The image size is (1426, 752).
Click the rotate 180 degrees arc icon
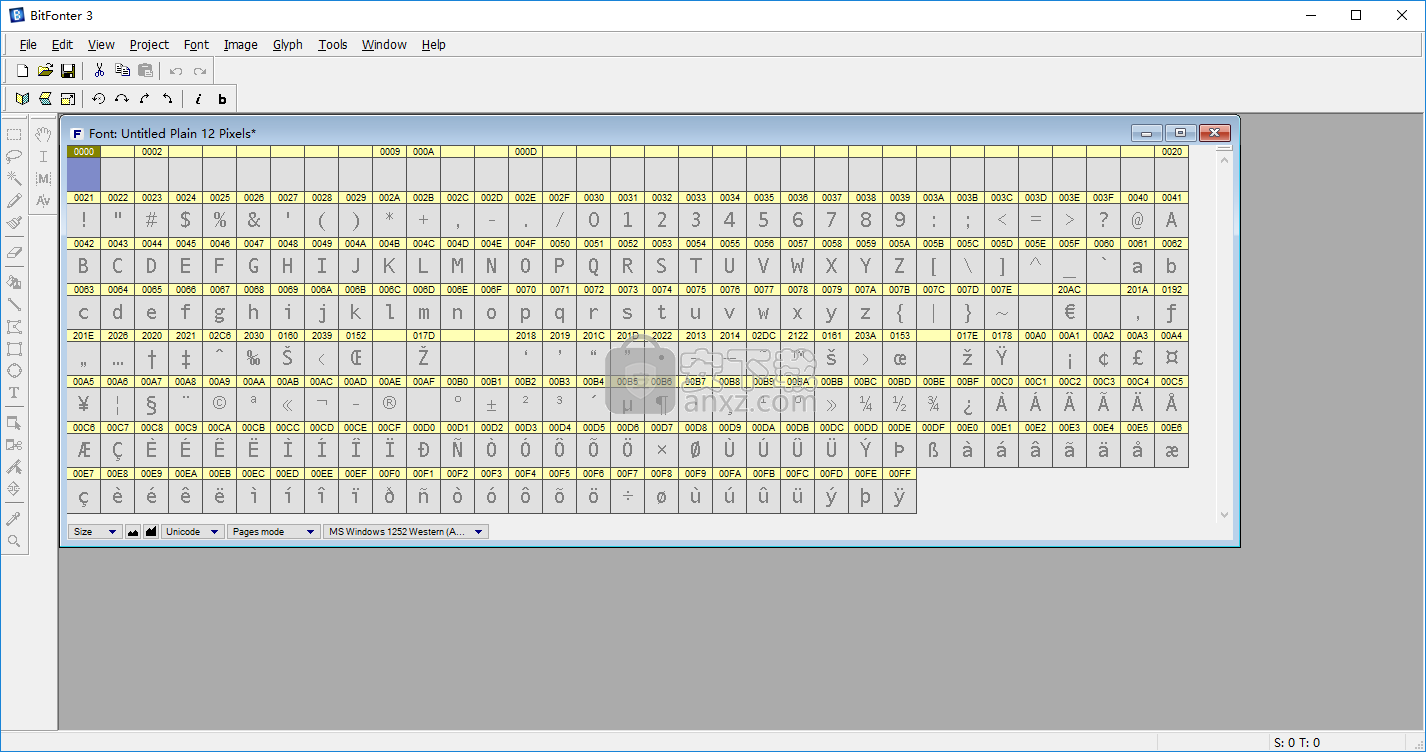(121, 99)
